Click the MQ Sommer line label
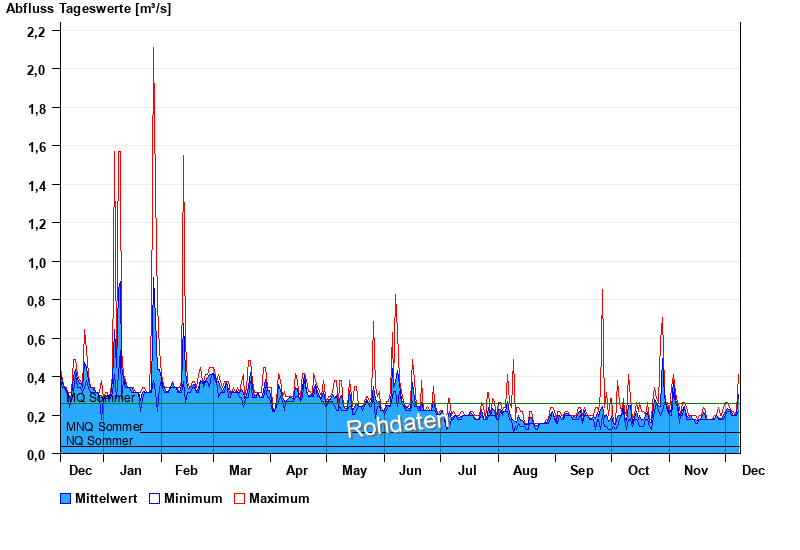Image resolution: width=800 pixels, height=550 pixels. (100, 398)
